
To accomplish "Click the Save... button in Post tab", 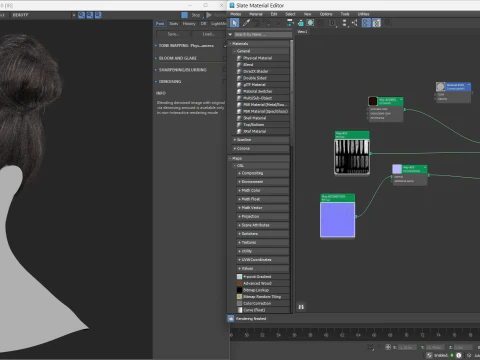I will 173,34.
